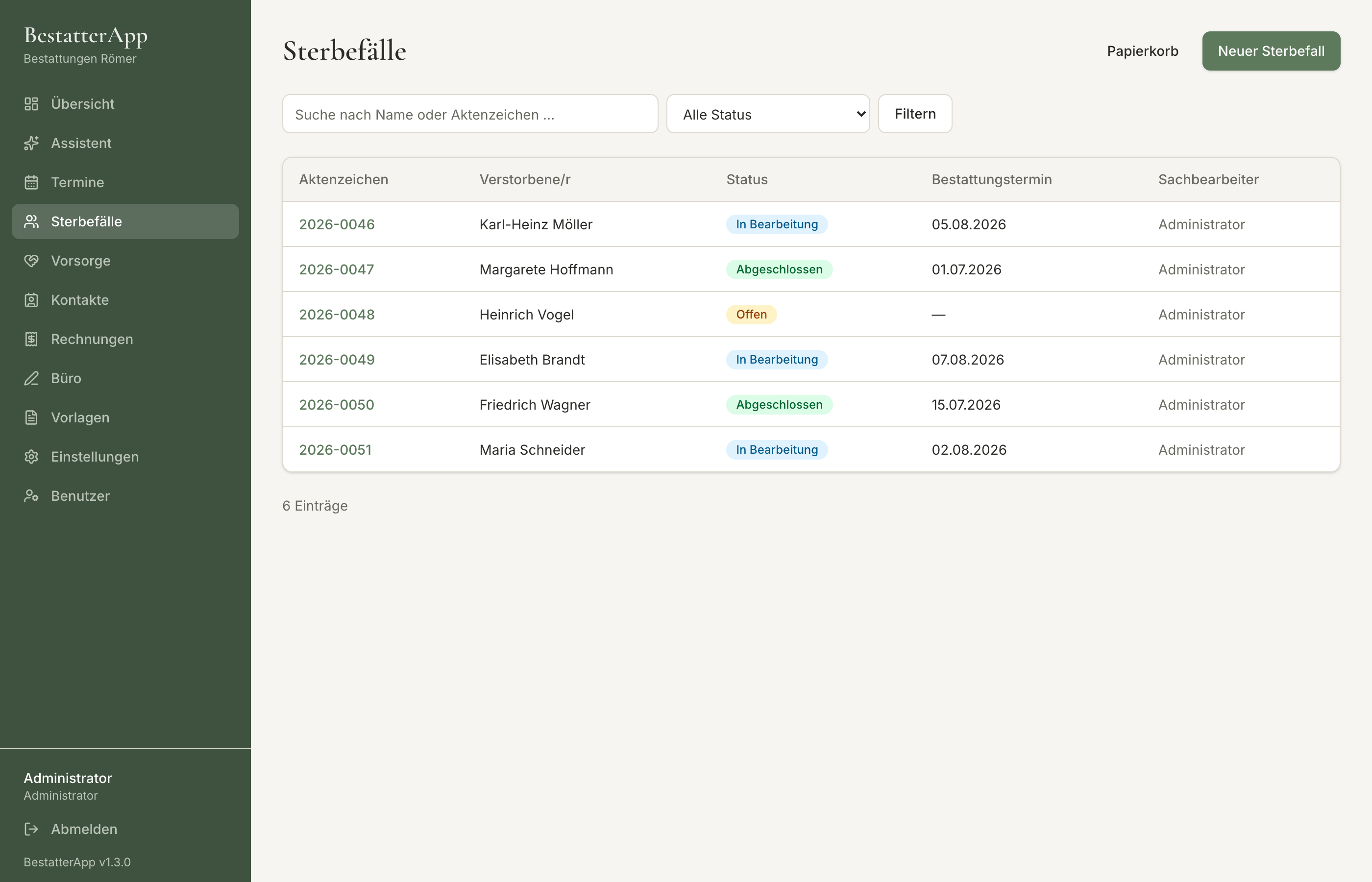This screenshot has width=1372, height=882.
Task: Click In Bearbeitung badge for Karl-Heinz Möller
Action: coord(777,224)
